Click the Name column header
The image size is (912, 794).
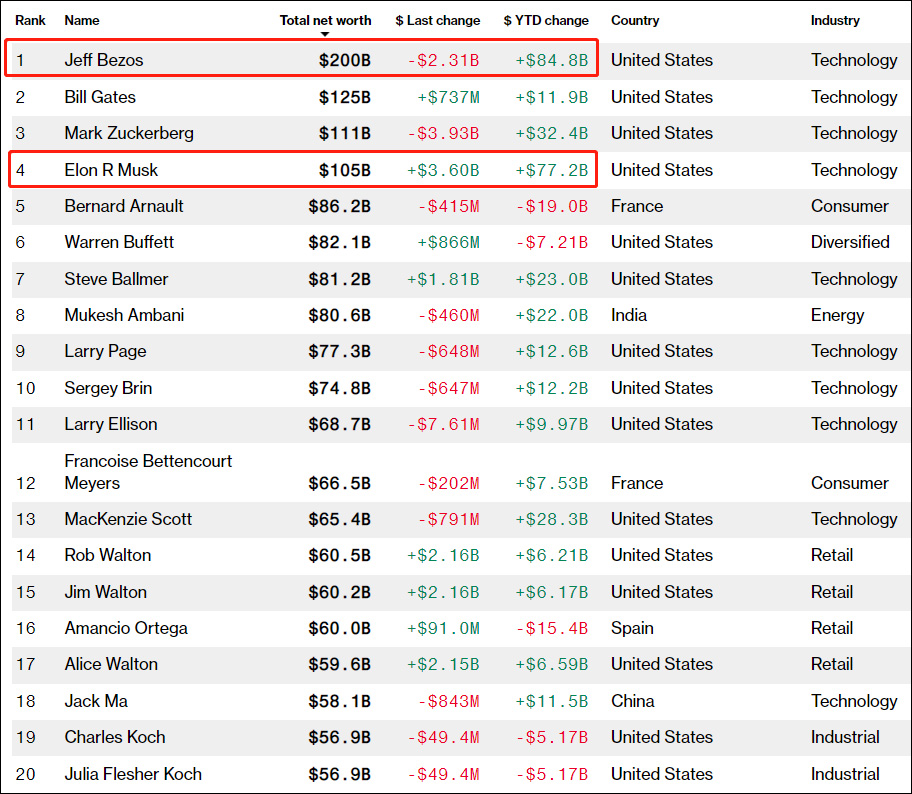pyautogui.click(x=82, y=20)
